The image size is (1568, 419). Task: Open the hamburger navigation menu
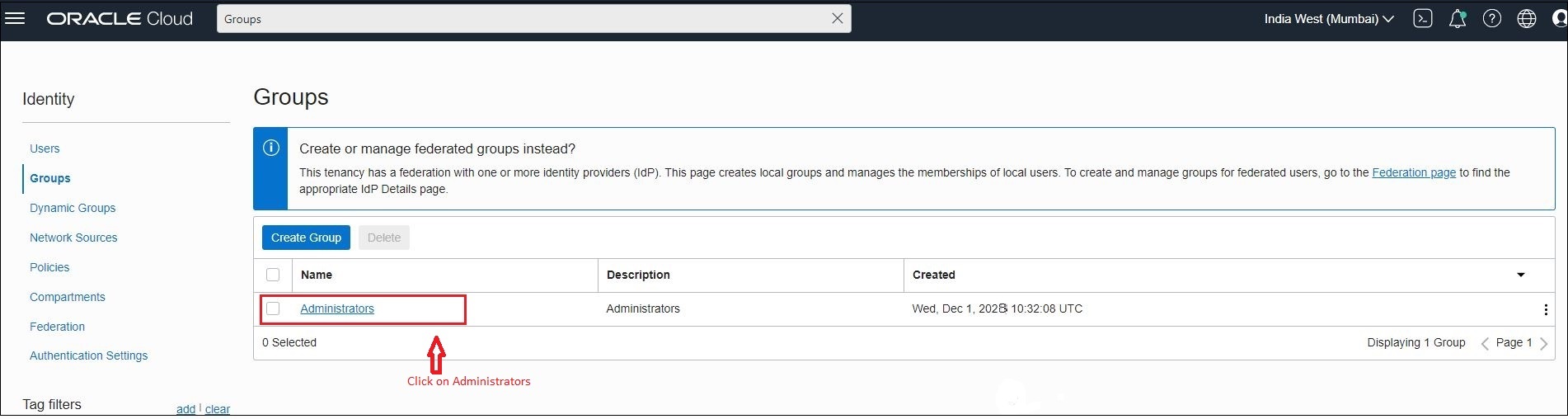pos(15,18)
